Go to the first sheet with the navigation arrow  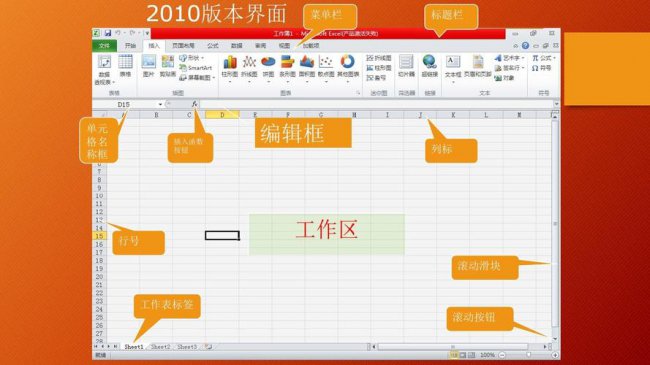pyautogui.click(x=96, y=346)
